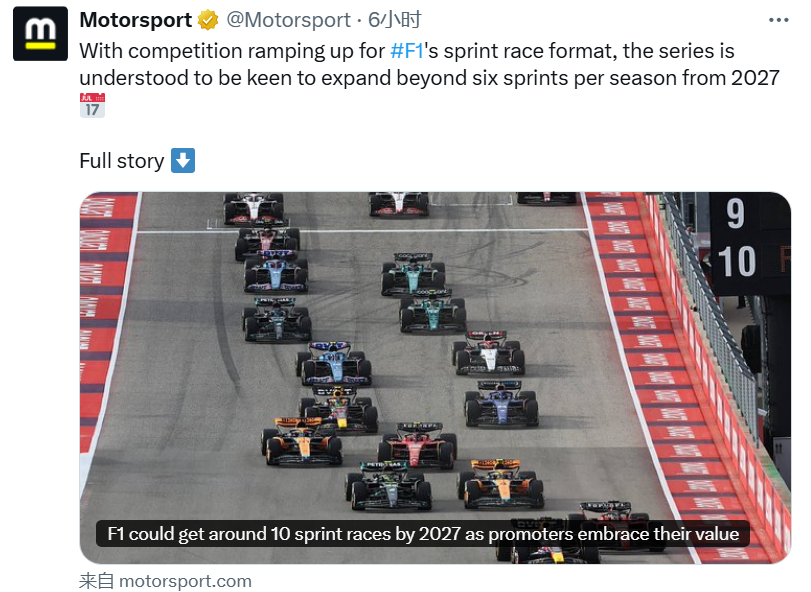Open the Motorsport profile avatar
The height and width of the screenshot is (592, 811).
[x=40, y=34]
